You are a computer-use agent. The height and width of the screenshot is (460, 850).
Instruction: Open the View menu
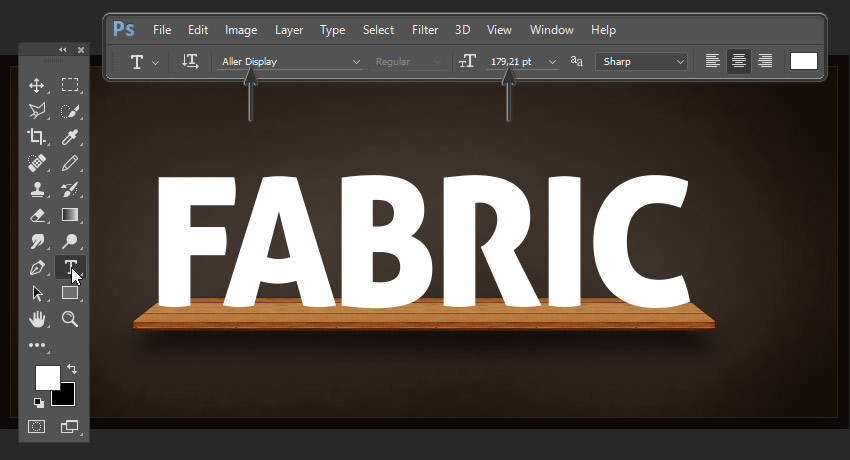tap(499, 30)
